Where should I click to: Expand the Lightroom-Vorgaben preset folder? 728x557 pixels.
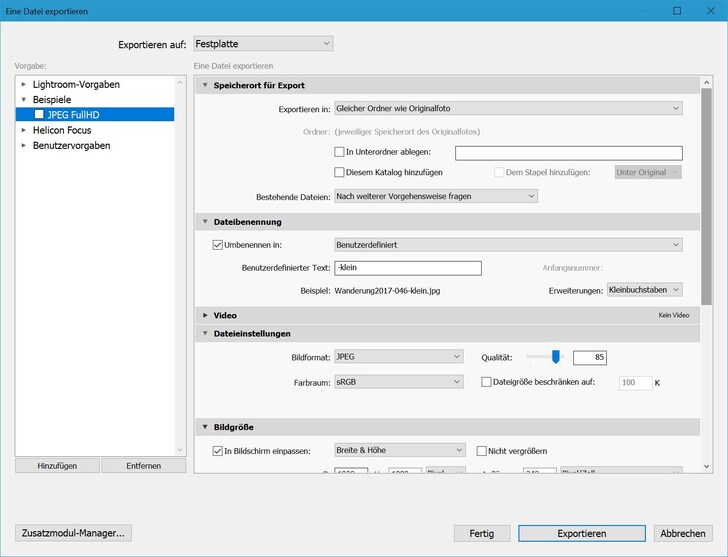coord(24,85)
